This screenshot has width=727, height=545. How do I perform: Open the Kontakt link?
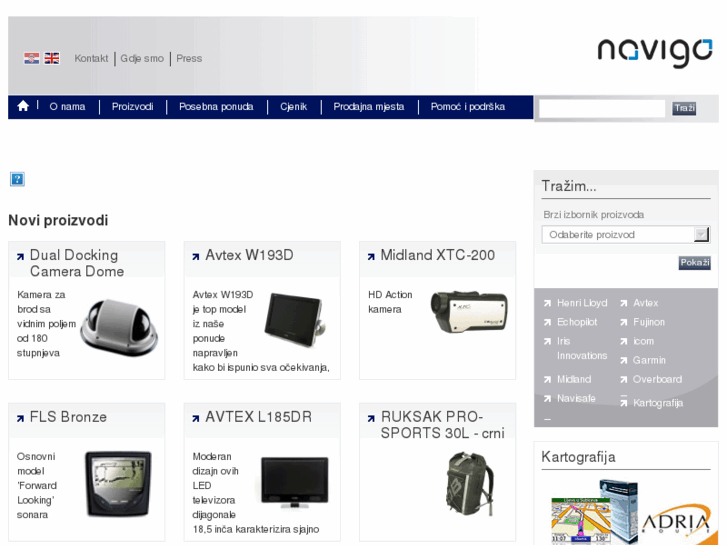[x=91, y=58]
